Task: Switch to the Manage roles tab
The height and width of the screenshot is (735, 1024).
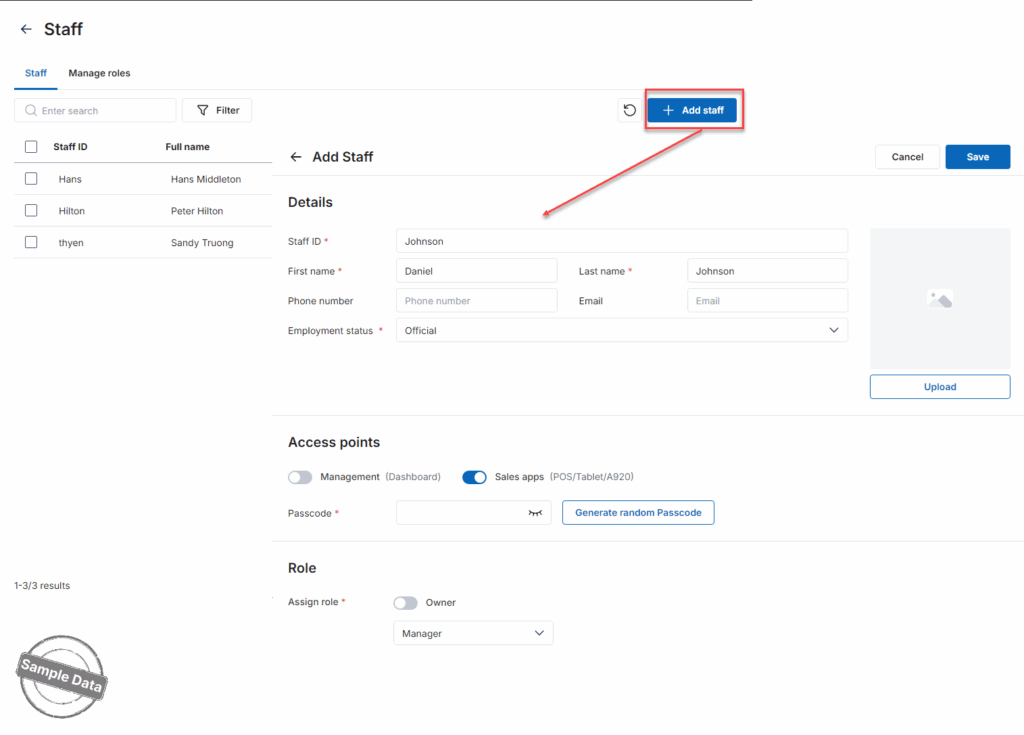Action: pyautogui.click(x=99, y=73)
